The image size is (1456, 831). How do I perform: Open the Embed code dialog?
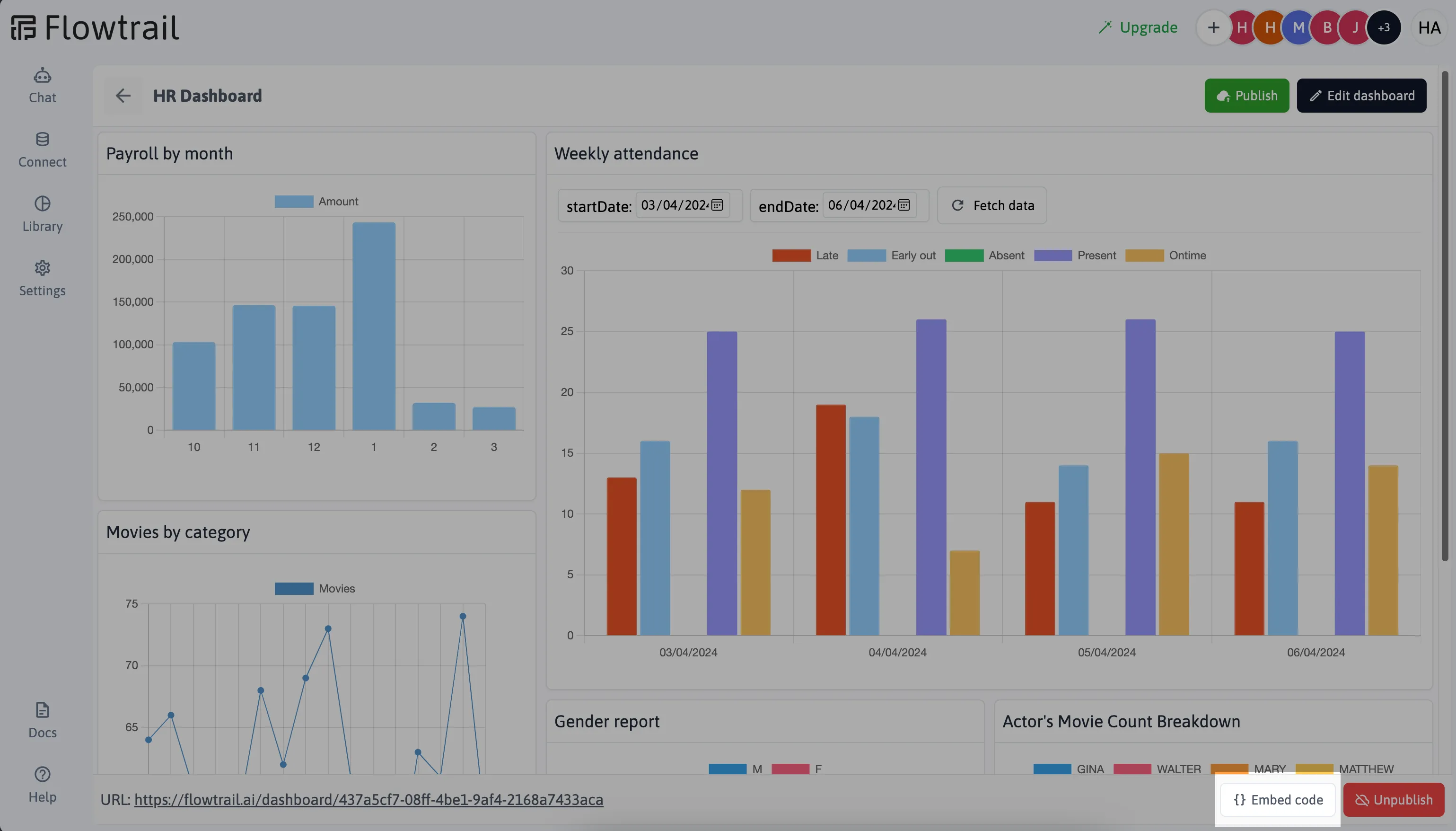point(1278,800)
